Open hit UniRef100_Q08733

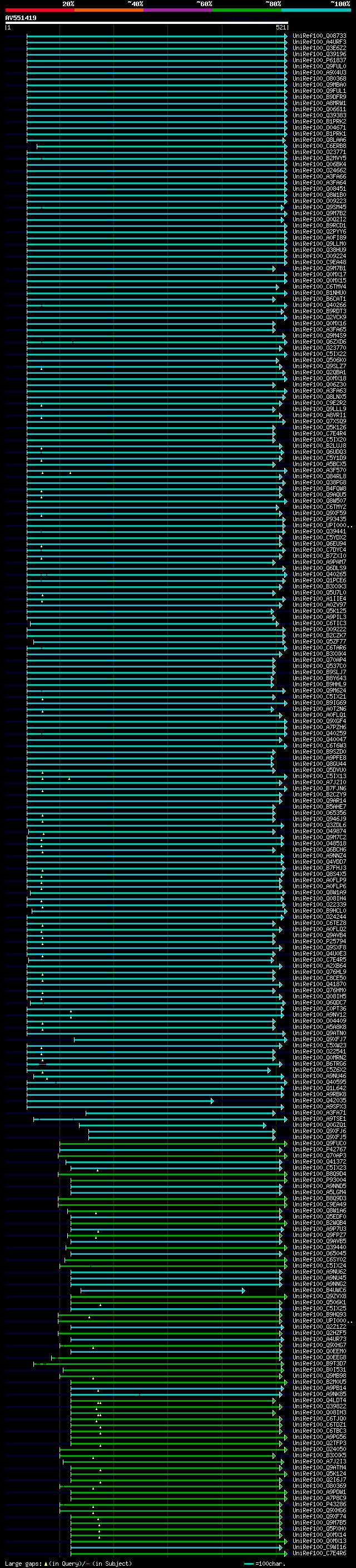(319, 36)
